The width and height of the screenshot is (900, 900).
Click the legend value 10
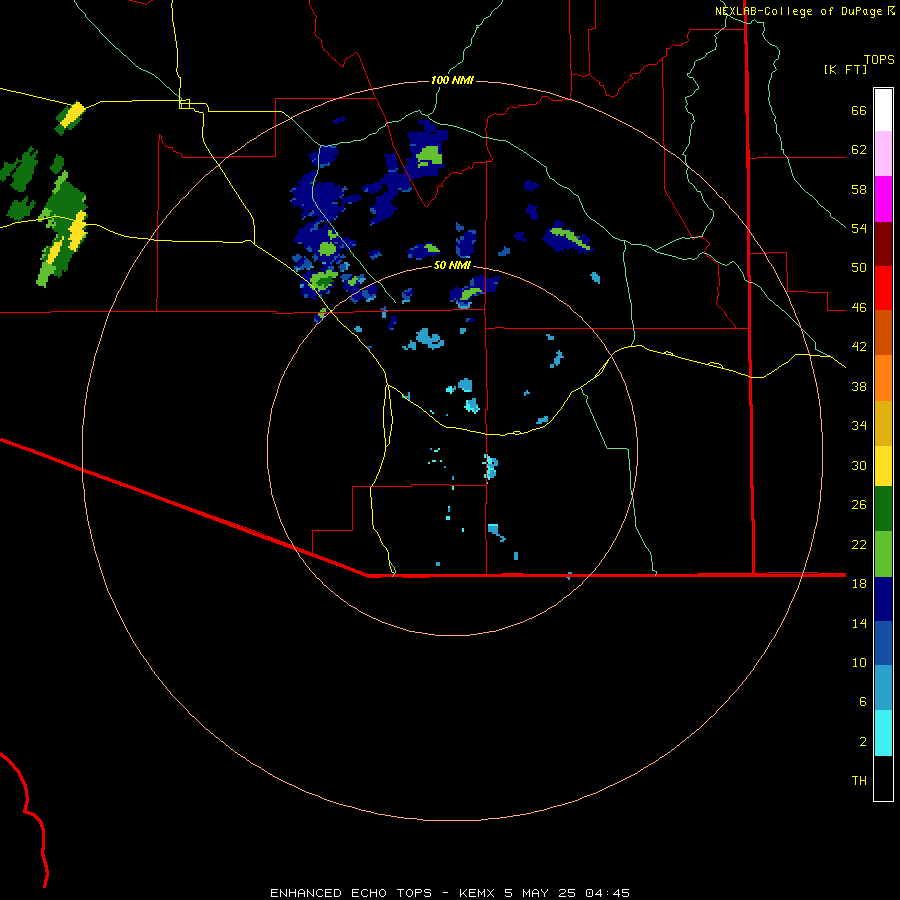tap(859, 662)
